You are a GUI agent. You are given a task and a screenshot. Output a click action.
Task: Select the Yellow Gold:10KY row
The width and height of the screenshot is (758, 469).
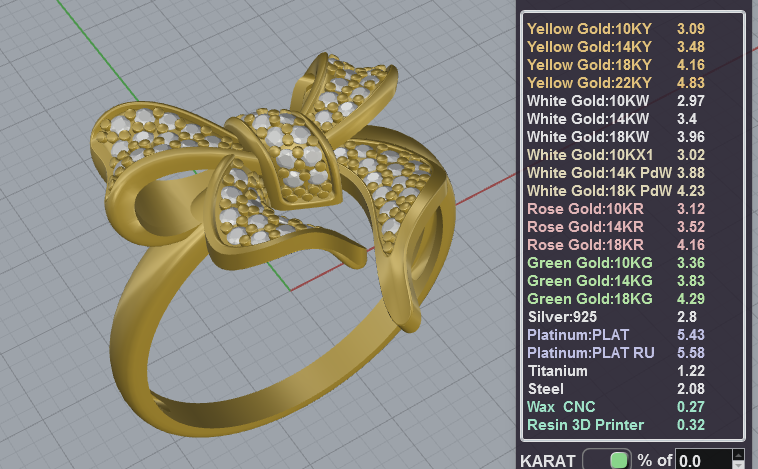pyautogui.click(x=616, y=29)
